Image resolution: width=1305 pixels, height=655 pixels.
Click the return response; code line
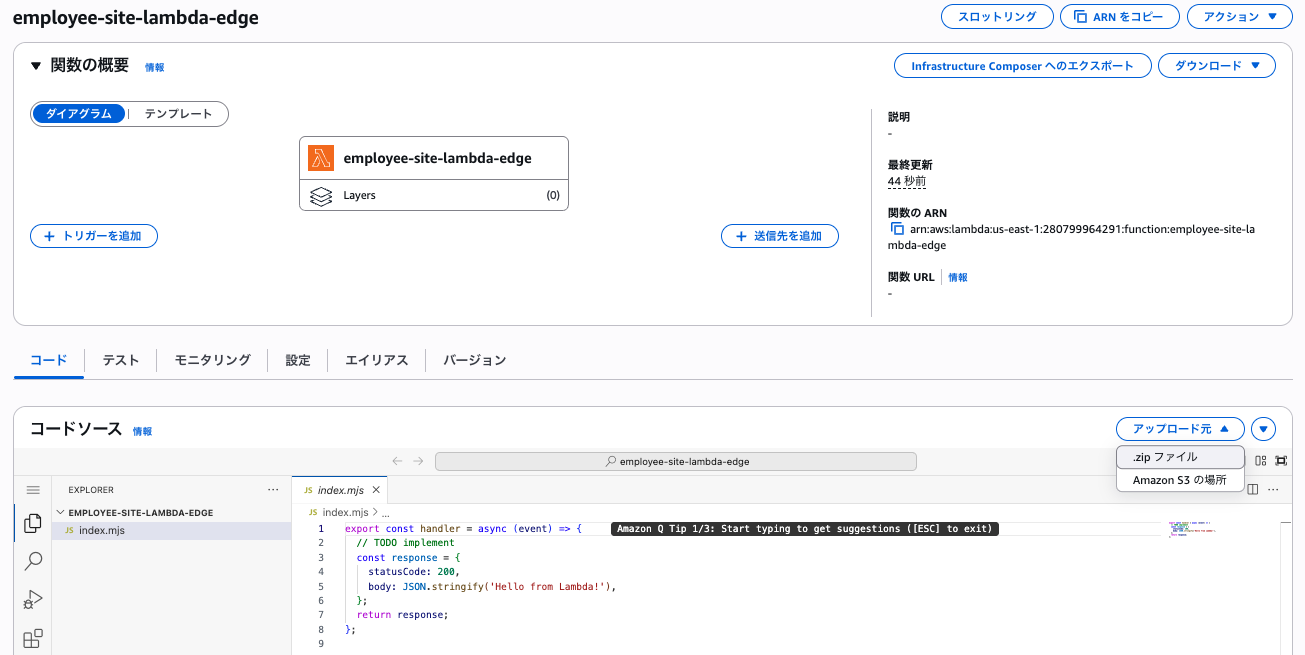[x=402, y=615]
